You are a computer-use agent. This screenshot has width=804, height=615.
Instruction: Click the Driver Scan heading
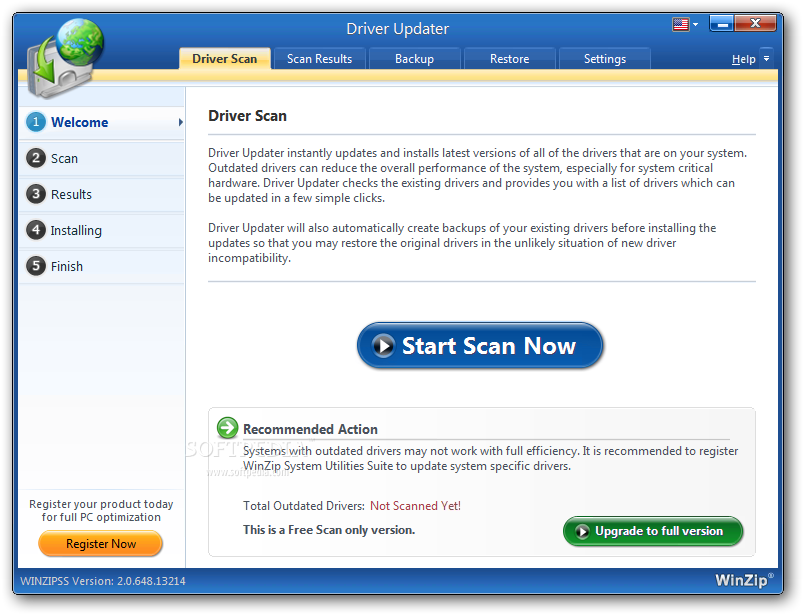[247, 116]
